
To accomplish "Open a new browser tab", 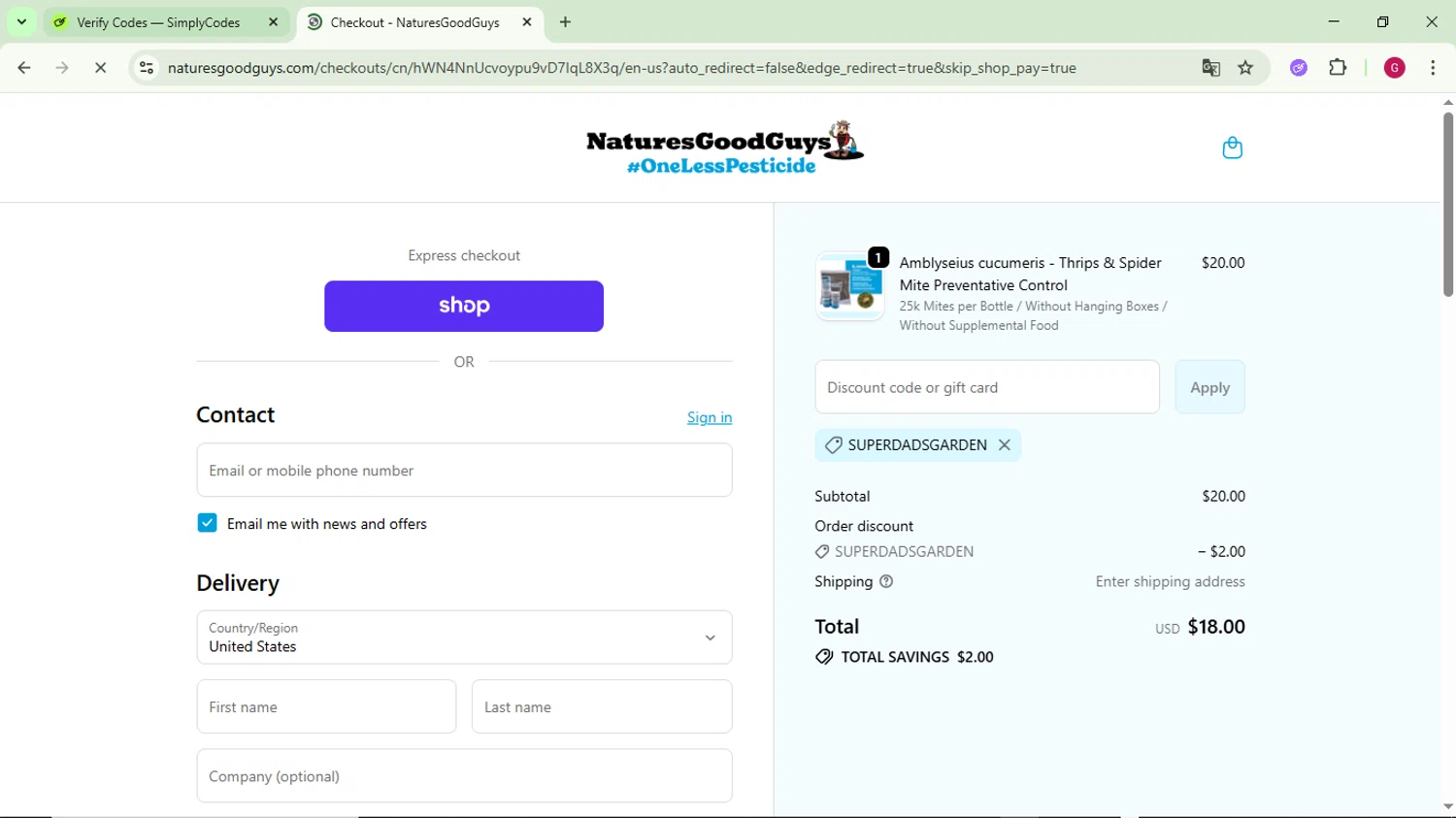I will (x=566, y=22).
